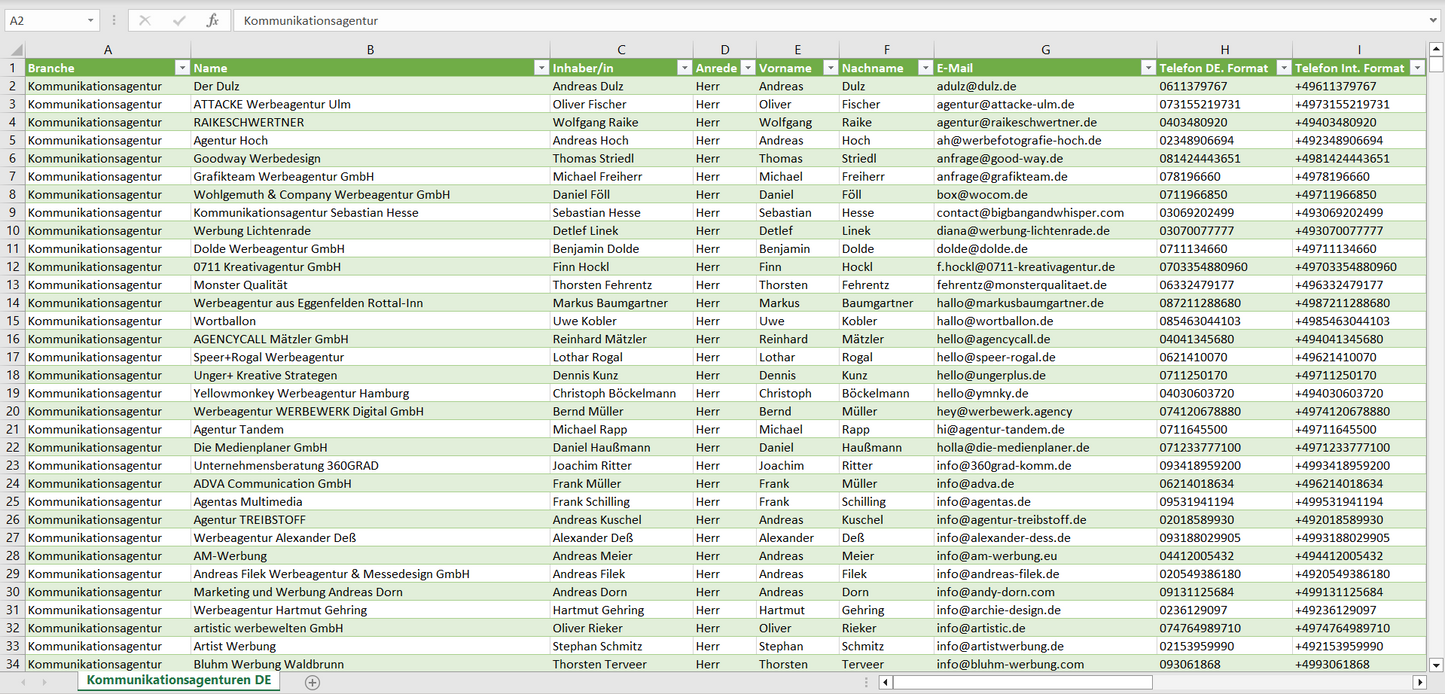Select the cell containing adulz@dulz.de
Image resolution: width=1445 pixels, height=694 pixels.
1044,86
